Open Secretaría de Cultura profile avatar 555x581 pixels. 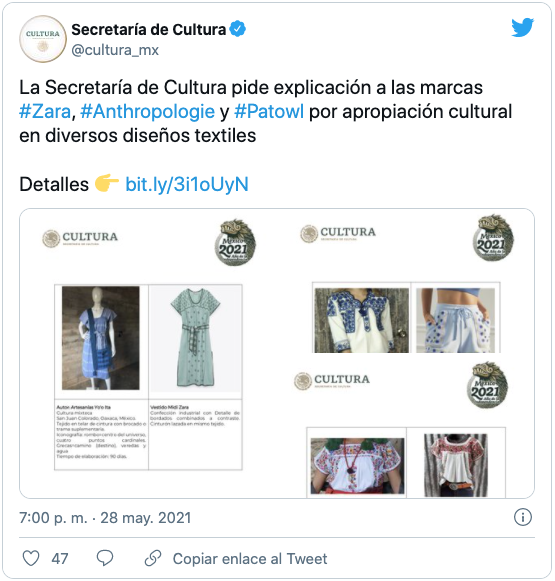click(x=43, y=39)
